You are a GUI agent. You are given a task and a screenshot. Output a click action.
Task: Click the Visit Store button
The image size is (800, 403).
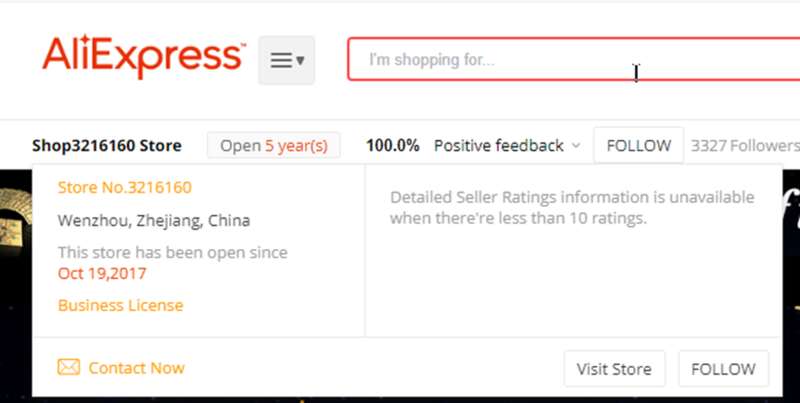[x=614, y=368]
